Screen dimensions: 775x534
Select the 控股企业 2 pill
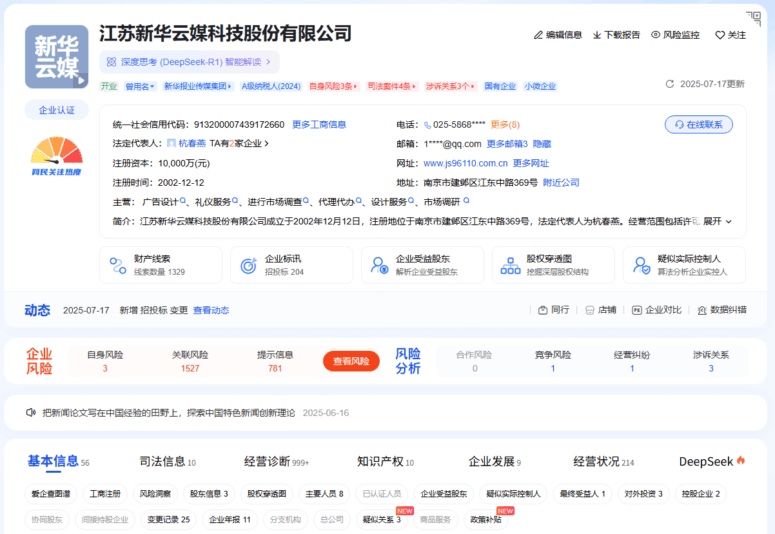701,493
